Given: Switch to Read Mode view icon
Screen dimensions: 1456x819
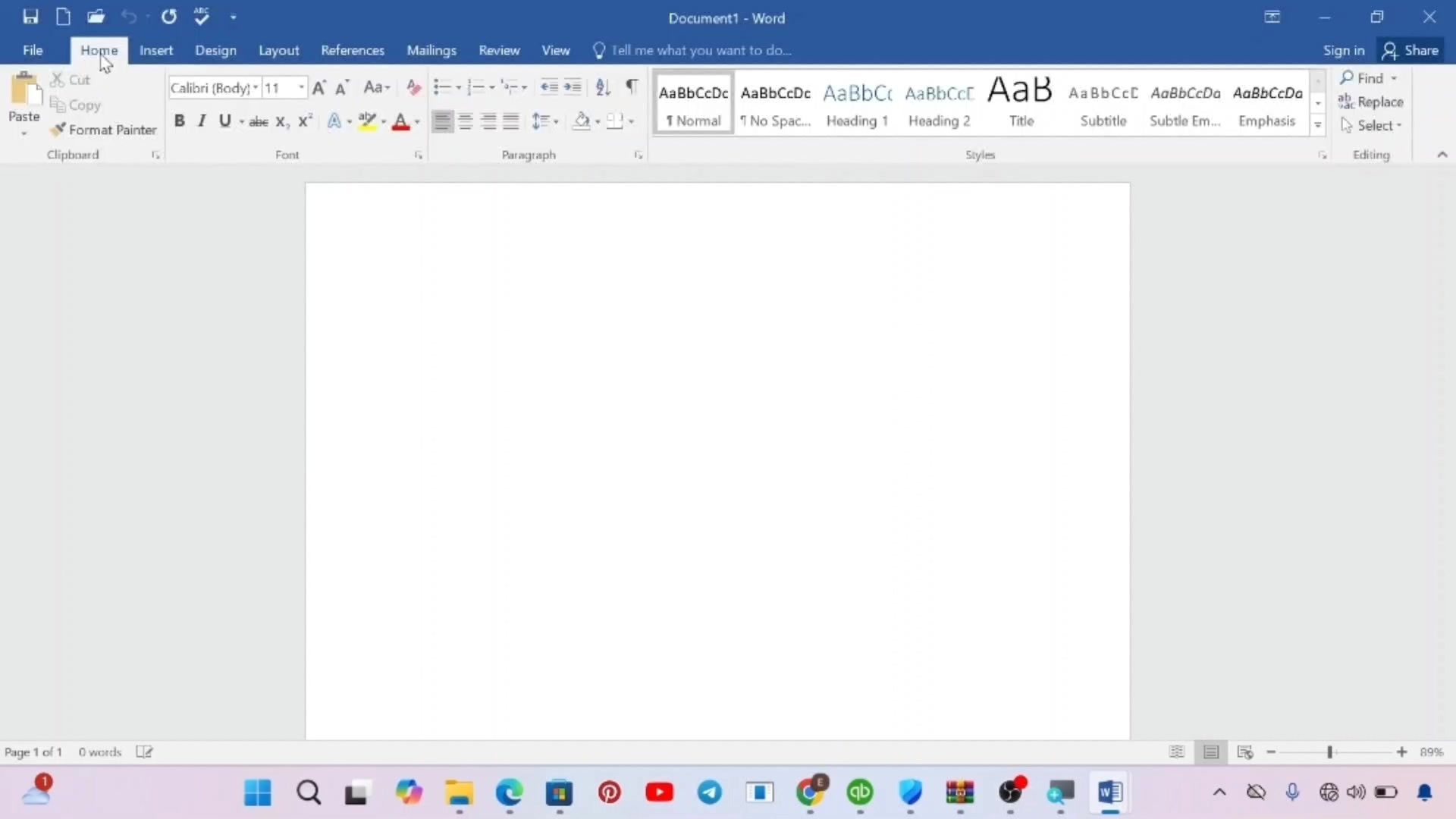Looking at the screenshot, I should coord(1176,752).
